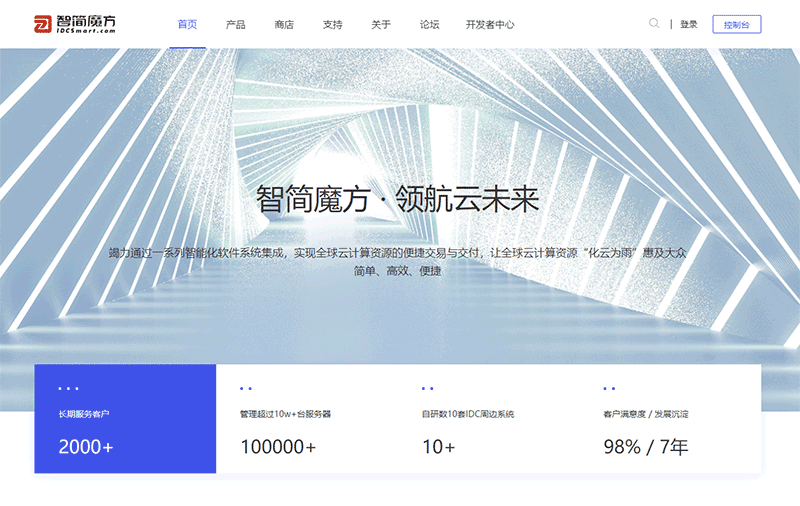Screen dimensions: 800x506
Task: Select the 管理超过10w+台服务器 card
Action: pos(307,418)
